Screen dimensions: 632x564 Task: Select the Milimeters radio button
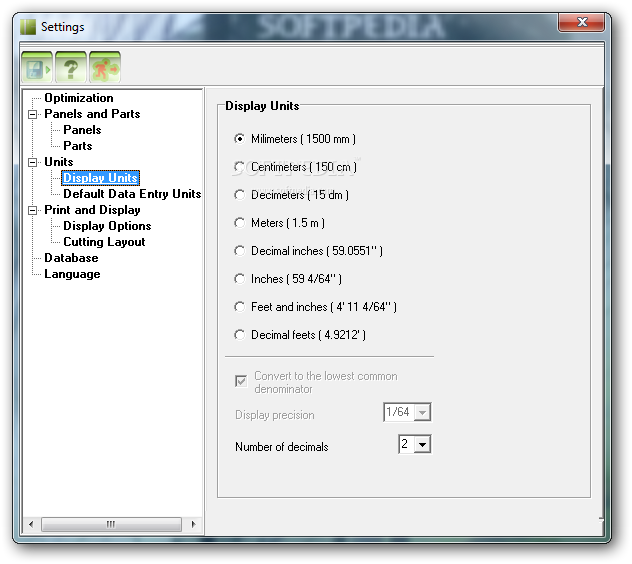(x=239, y=139)
